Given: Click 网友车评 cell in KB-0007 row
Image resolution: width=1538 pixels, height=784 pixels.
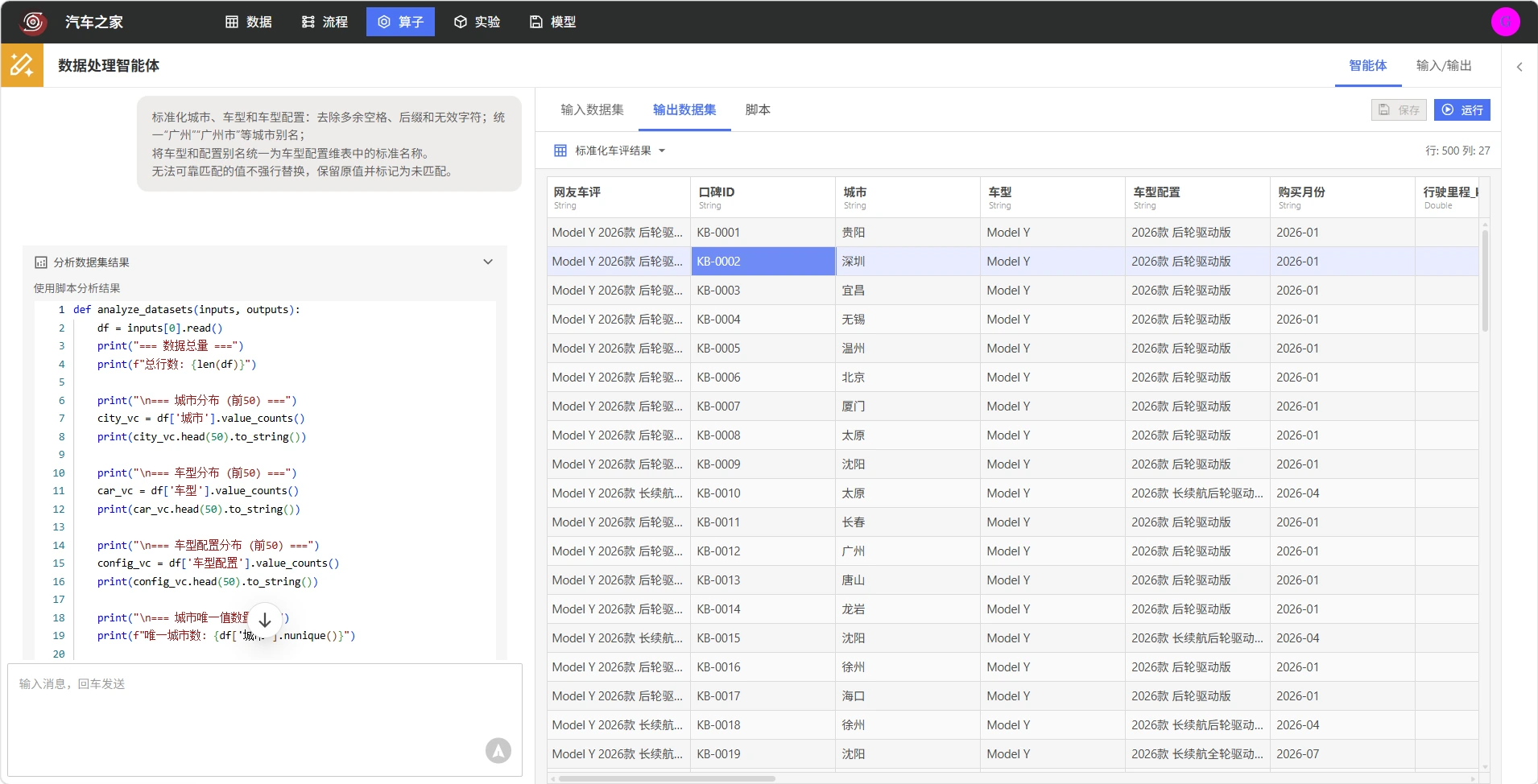Looking at the screenshot, I should pos(618,406).
